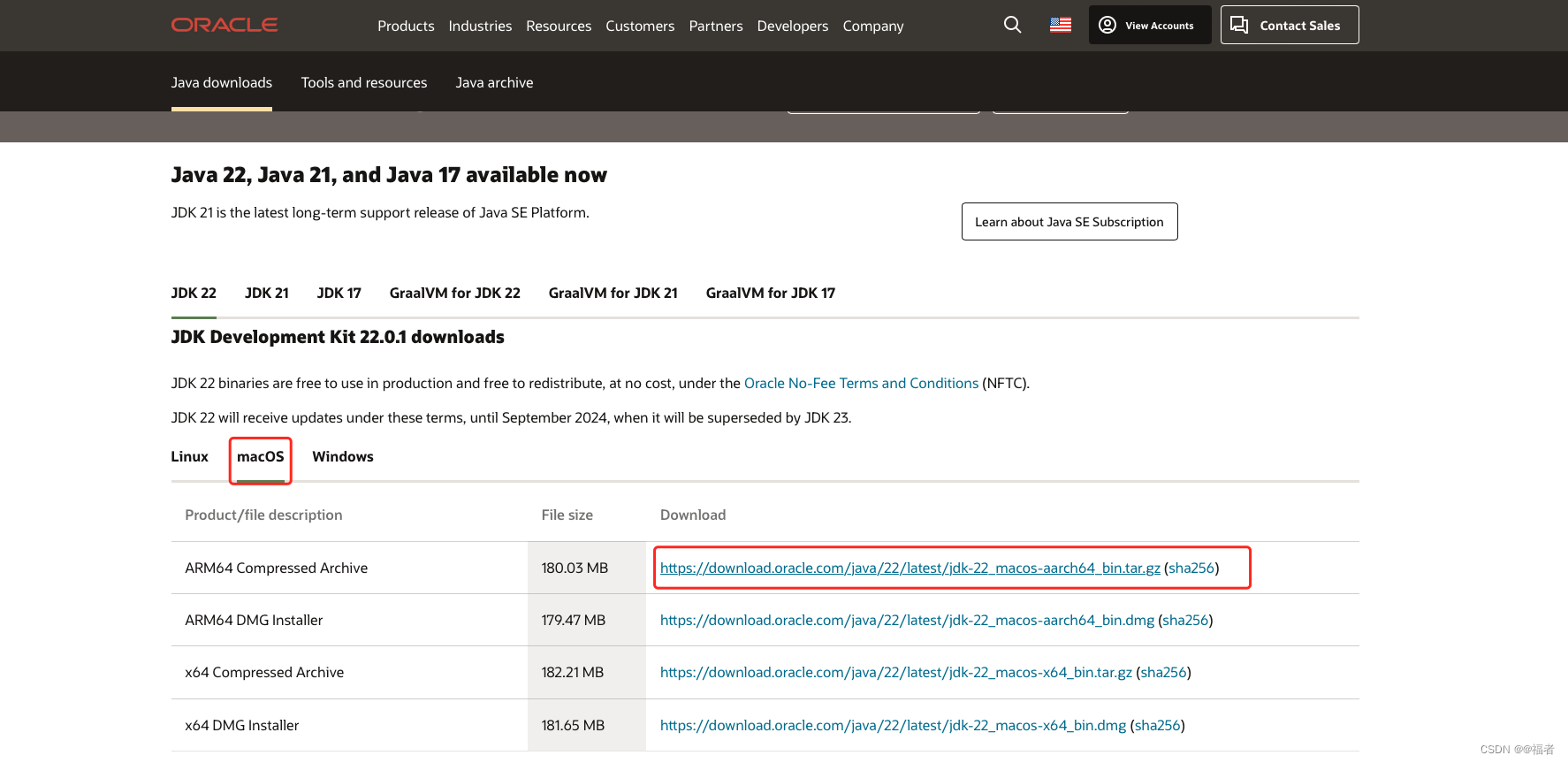Image resolution: width=1568 pixels, height=763 pixels.
Task: Click the 180.03 MB file size
Action: (575, 568)
